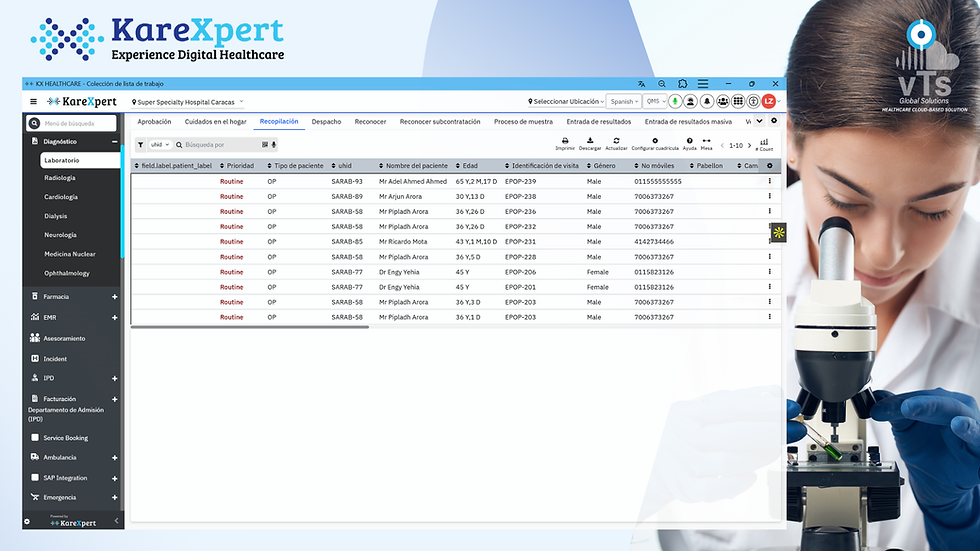Click the yellow star floating widget
The image size is (980, 551).
coord(778,232)
